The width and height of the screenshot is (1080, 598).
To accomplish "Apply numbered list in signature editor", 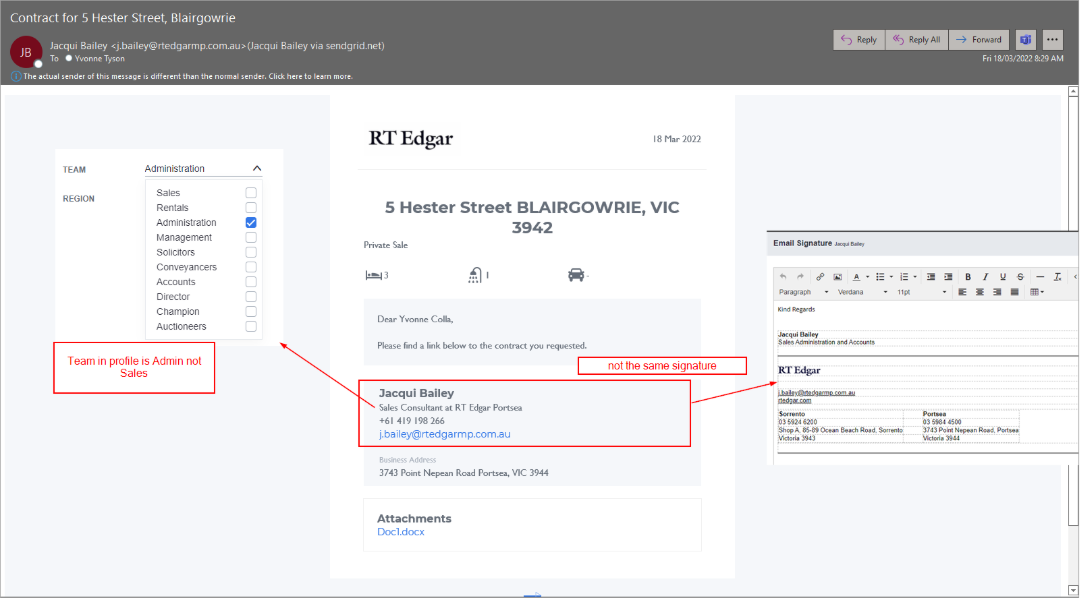I will [904, 277].
